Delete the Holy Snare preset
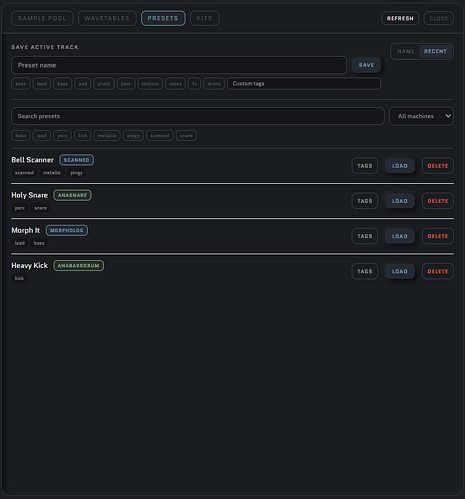 point(438,201)
